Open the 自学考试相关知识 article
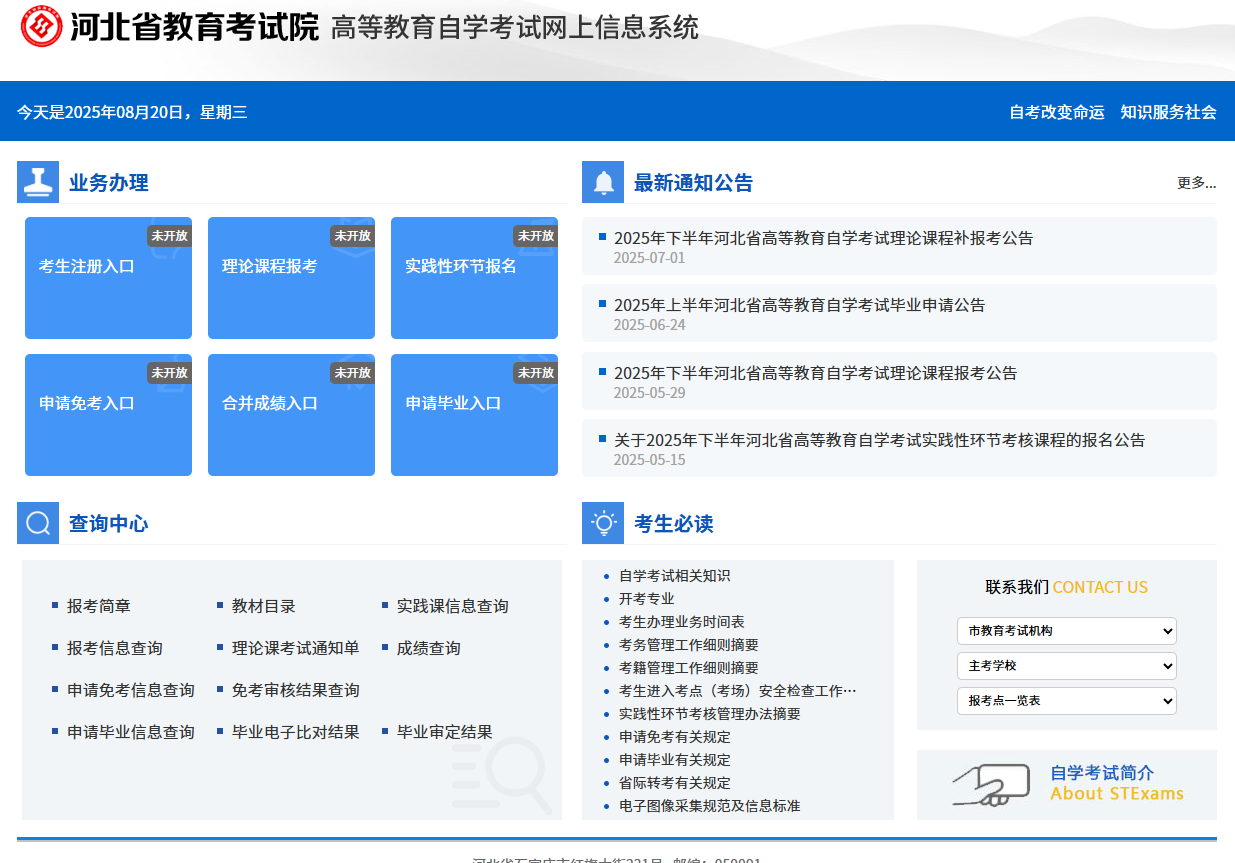This screenshot has width=1235, height=863. click(x=675, y=576)
